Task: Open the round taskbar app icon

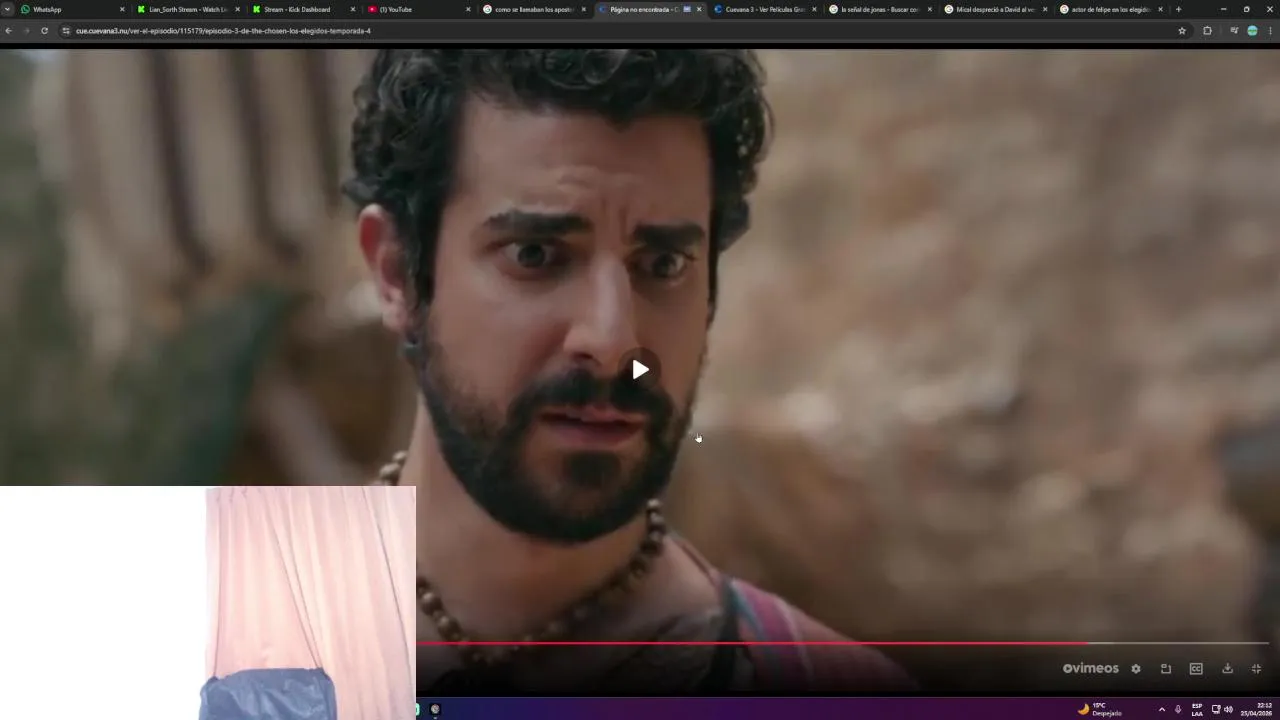Action: 435,709
